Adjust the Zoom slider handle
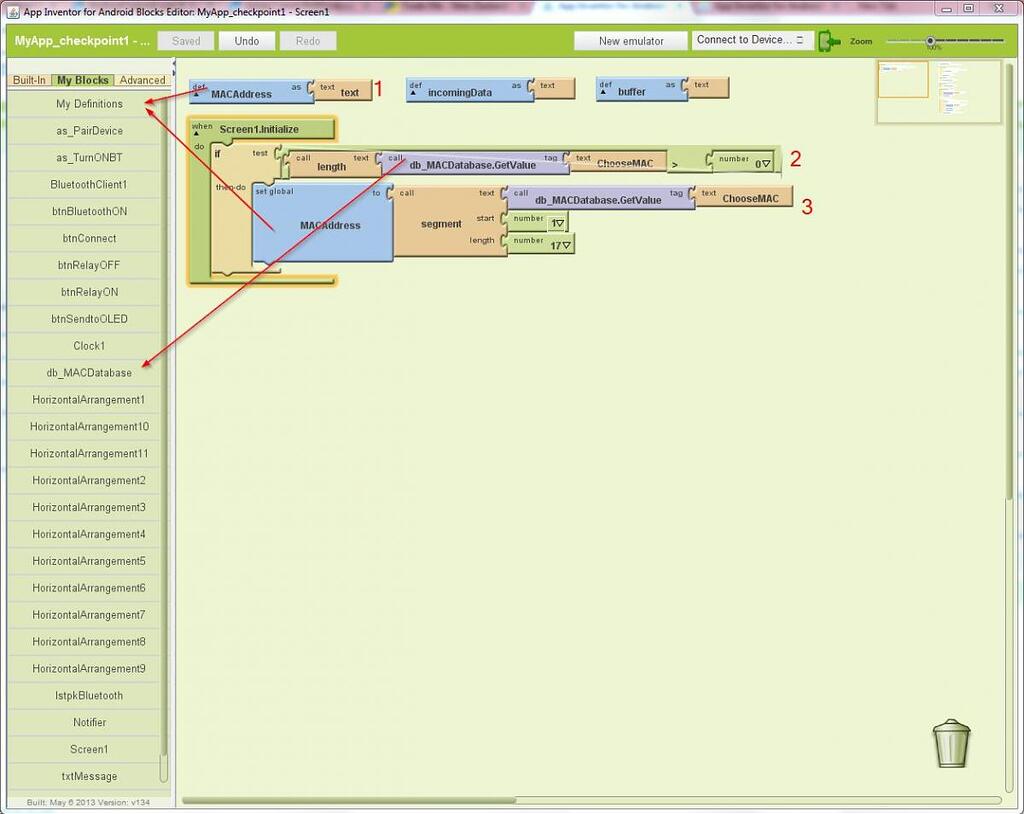The height and width of the screenshot is (814, 1024). point(930,41)
